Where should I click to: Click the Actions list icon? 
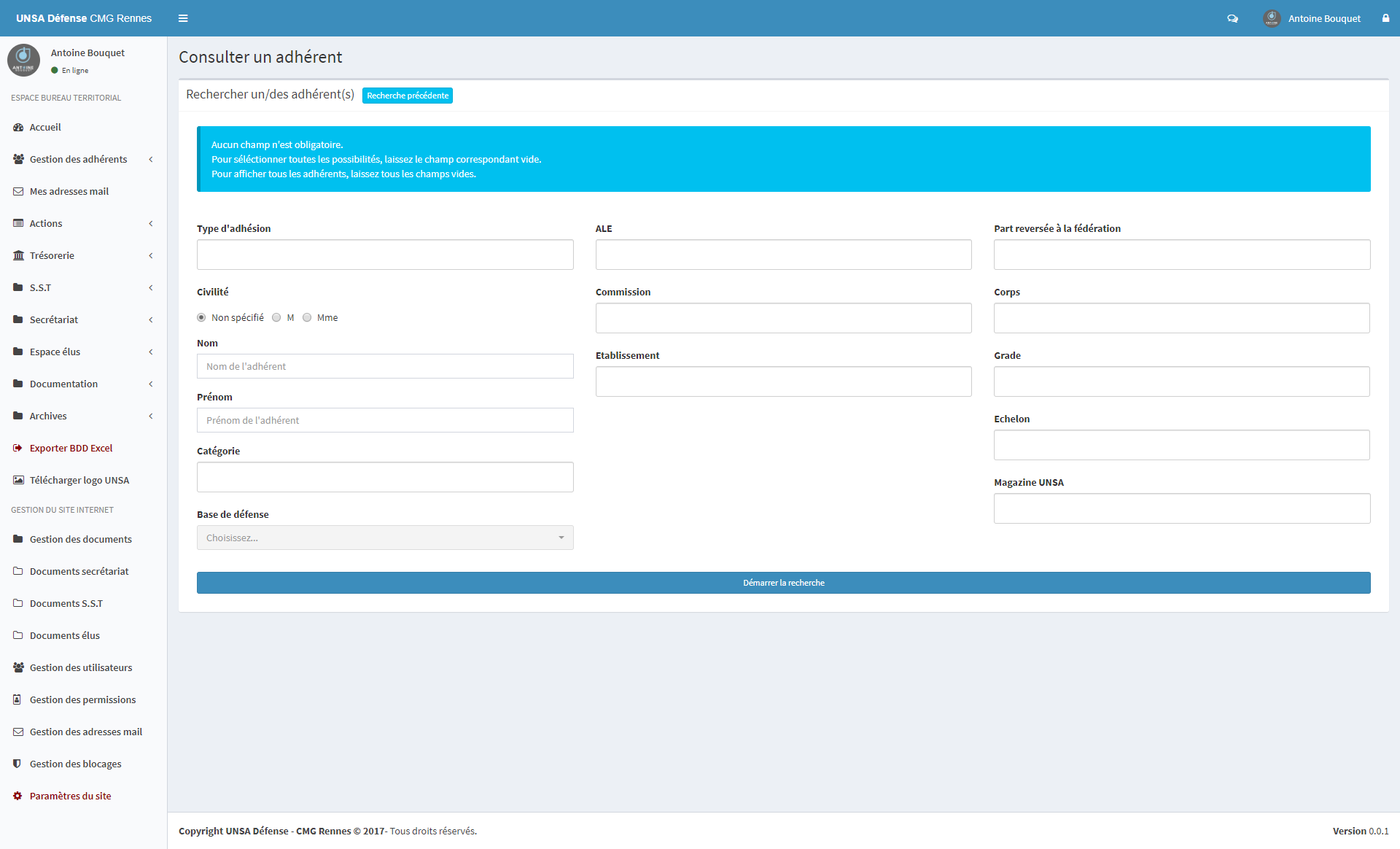tap(18, 223)
